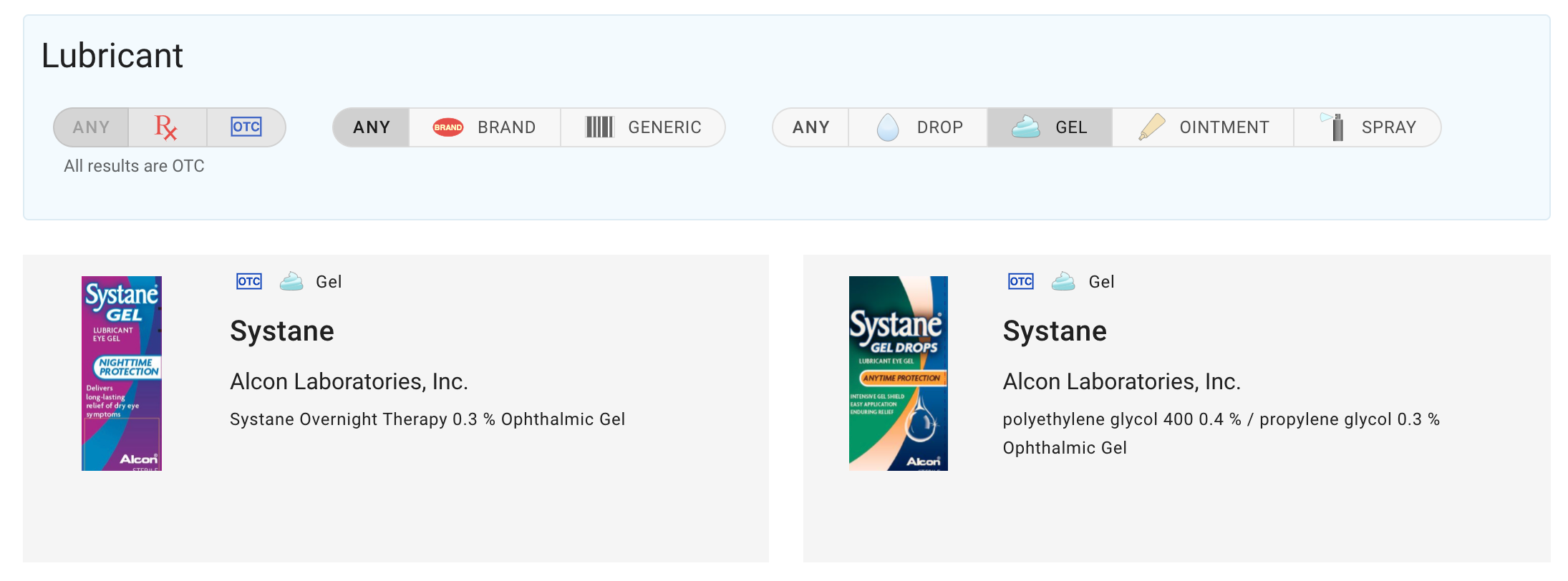Screen dimensions: 1568x581
Task: Toggle ANY in the dosage form group
Action: [811, 127]
